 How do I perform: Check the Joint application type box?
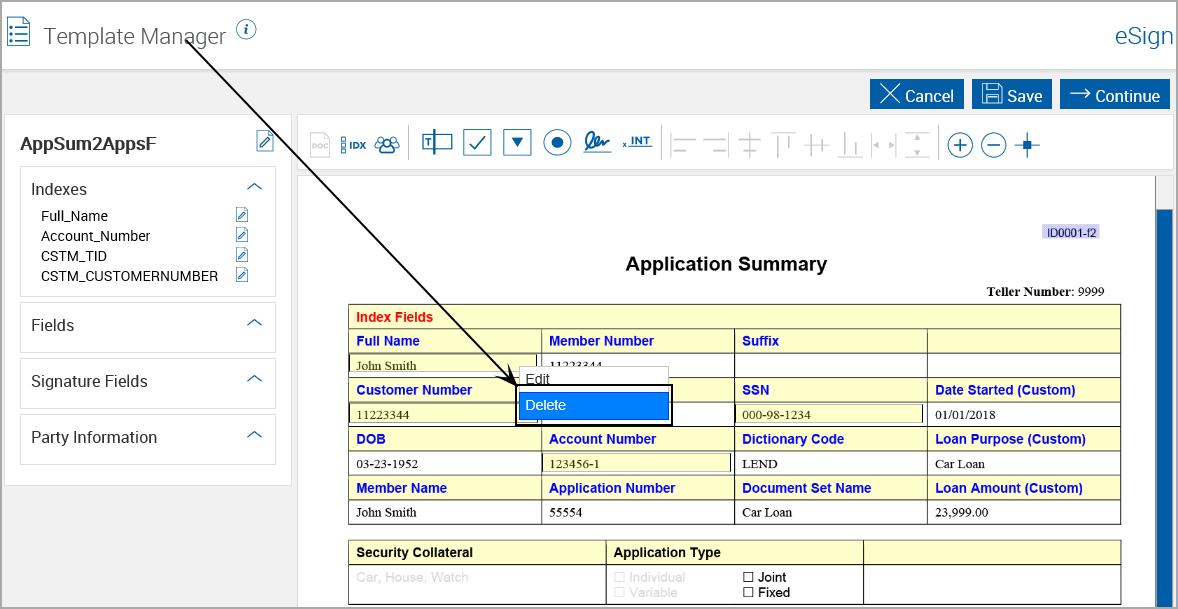(748, 577)
